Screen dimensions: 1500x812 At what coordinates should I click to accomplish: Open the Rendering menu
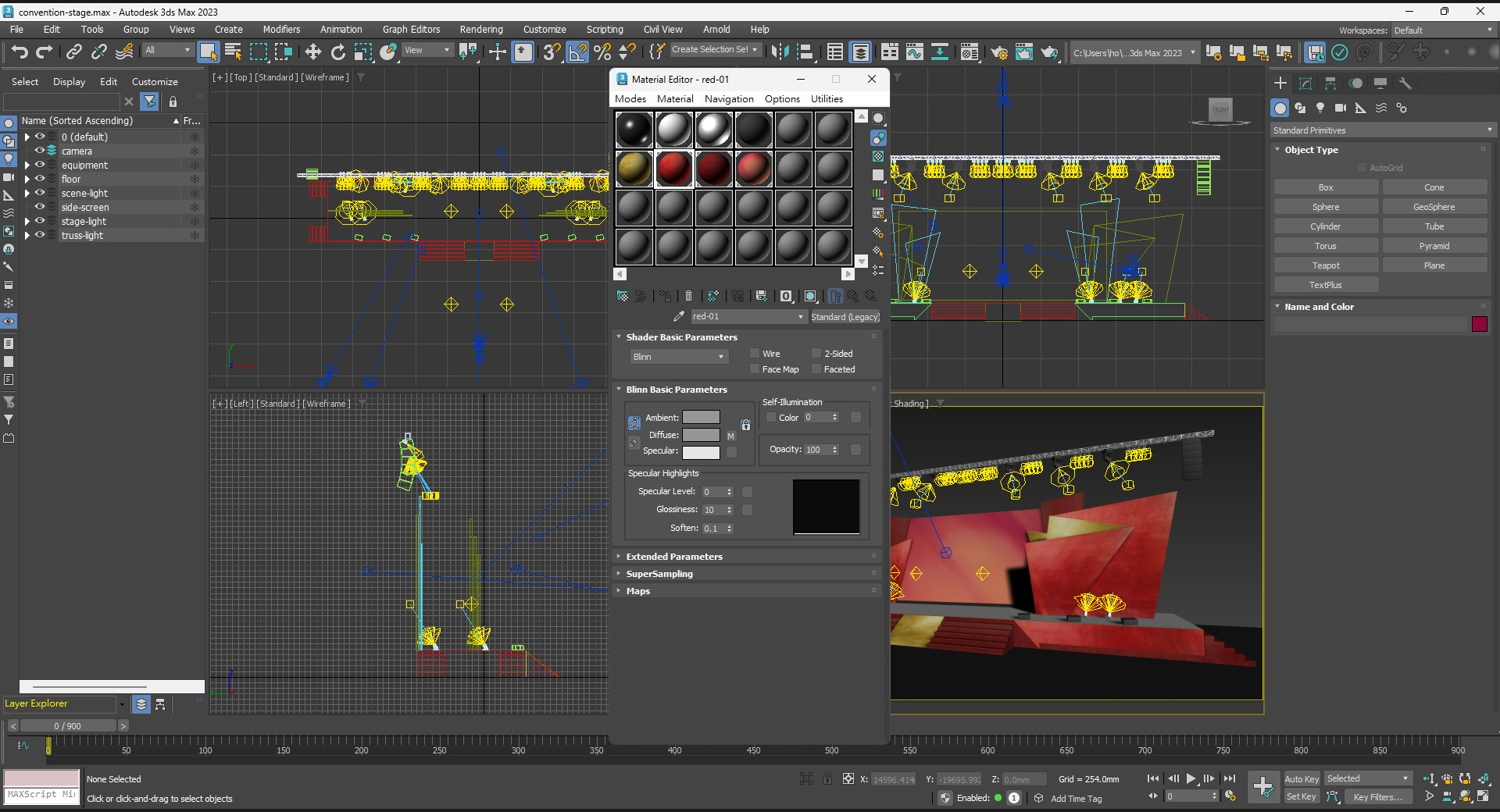pyautogui.click(x=480, y=30)
